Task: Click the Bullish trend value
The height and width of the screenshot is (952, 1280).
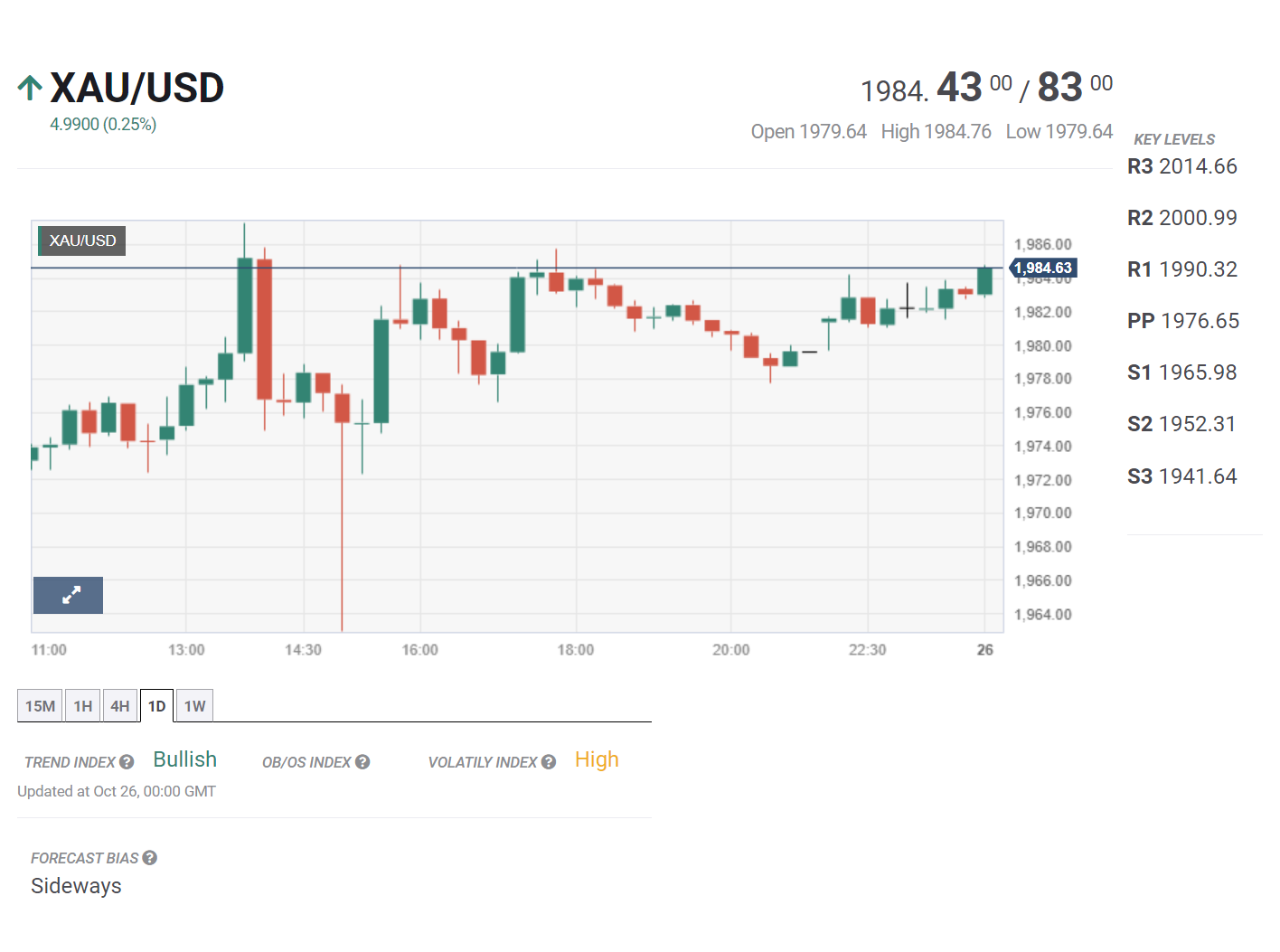Action: point(185,759)
